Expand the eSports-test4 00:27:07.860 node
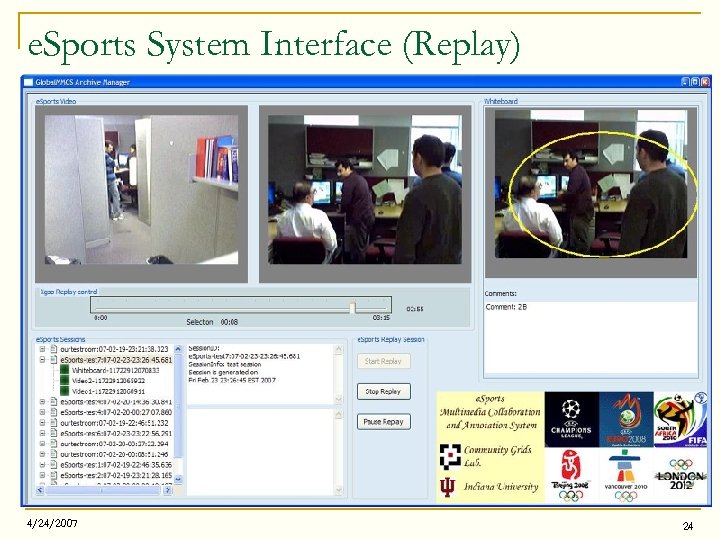This screenshot has width=720, height=540. (42, 412)
